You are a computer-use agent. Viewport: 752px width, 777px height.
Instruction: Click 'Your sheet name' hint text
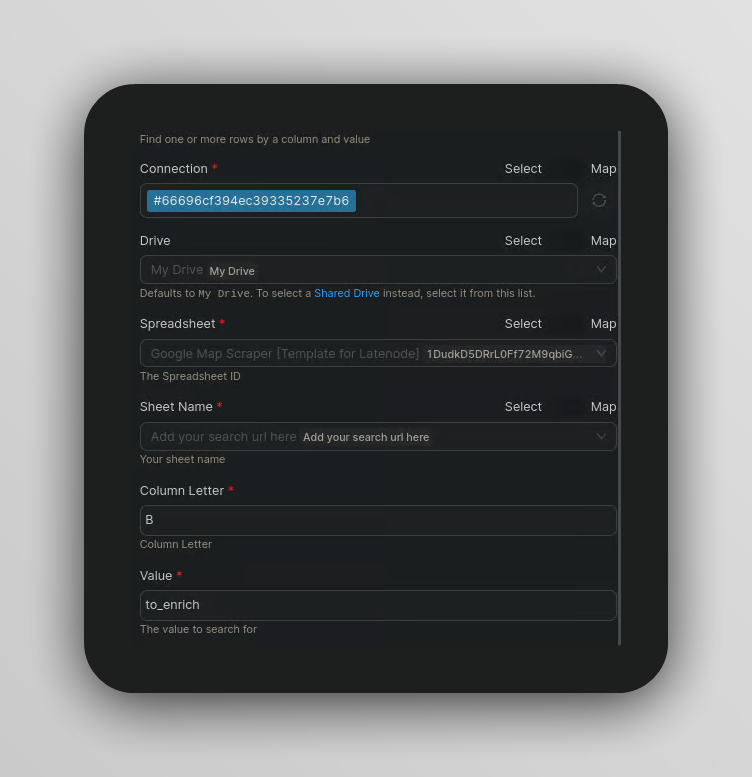click(182, 459)
